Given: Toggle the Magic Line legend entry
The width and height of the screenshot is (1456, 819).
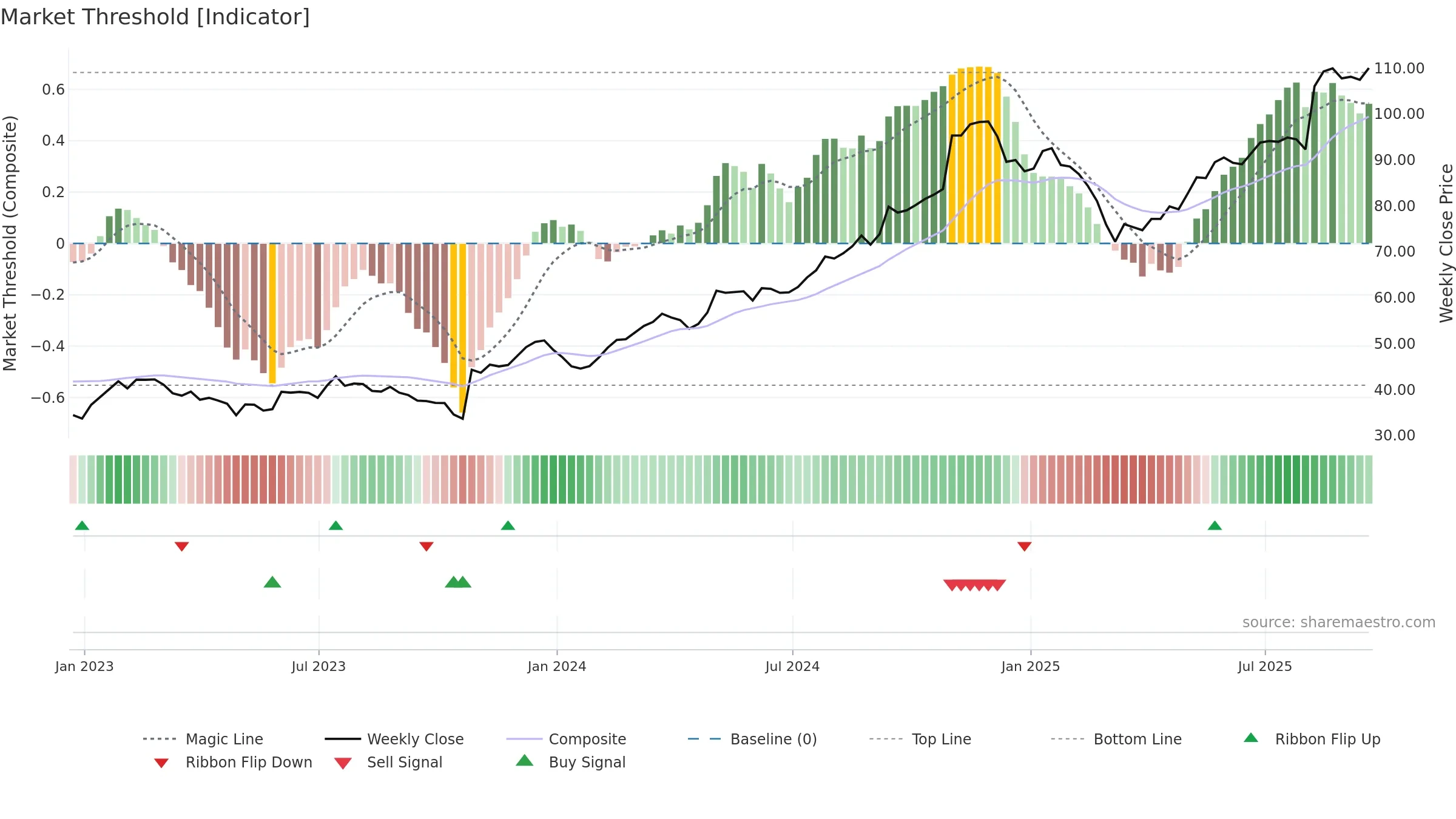Looking at the screenshot, I should click(x=203, y=739).
